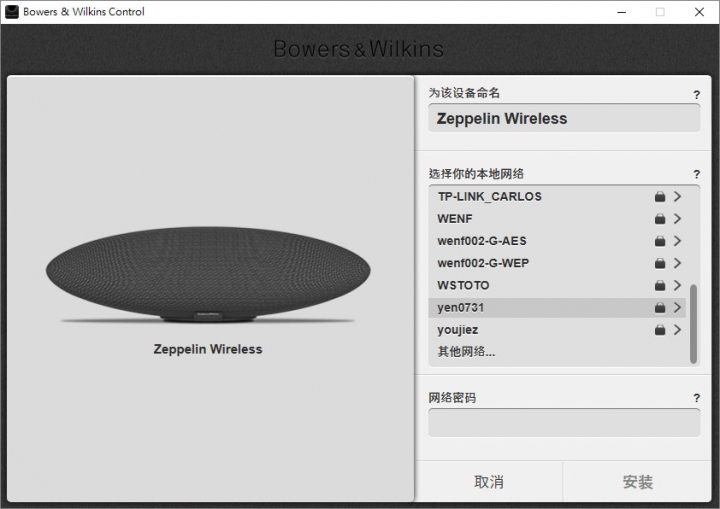Focus the device name field Zeppelin Wireless
The width and height of the screenshot is (720, 509).
[564, 119]
